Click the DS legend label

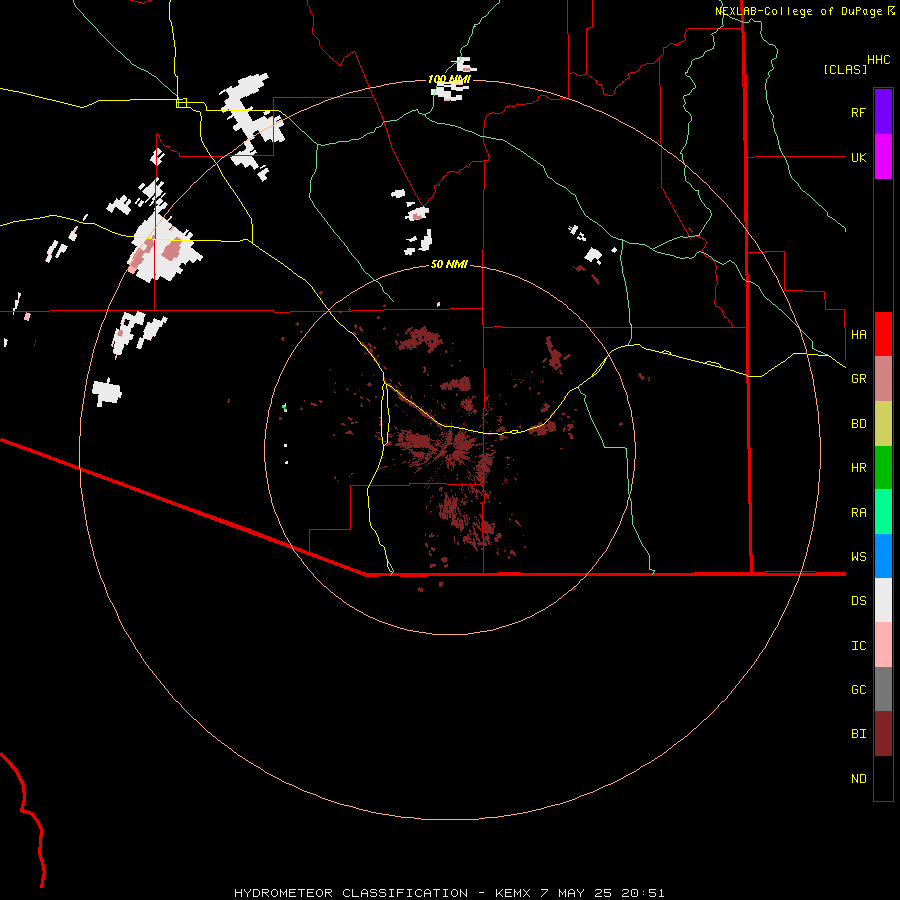pos(858,601)
